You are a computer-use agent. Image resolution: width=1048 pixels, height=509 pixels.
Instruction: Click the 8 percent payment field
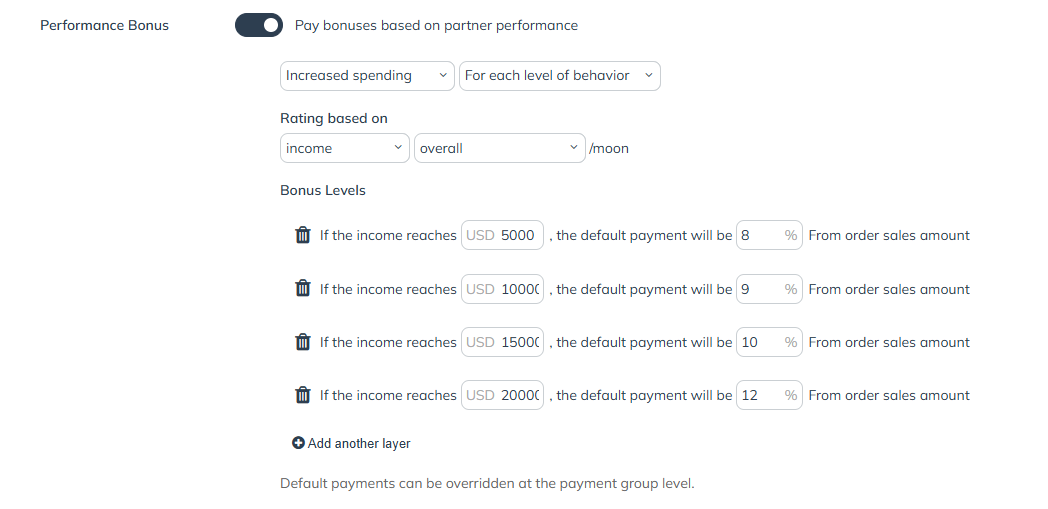tap(769, 235)
